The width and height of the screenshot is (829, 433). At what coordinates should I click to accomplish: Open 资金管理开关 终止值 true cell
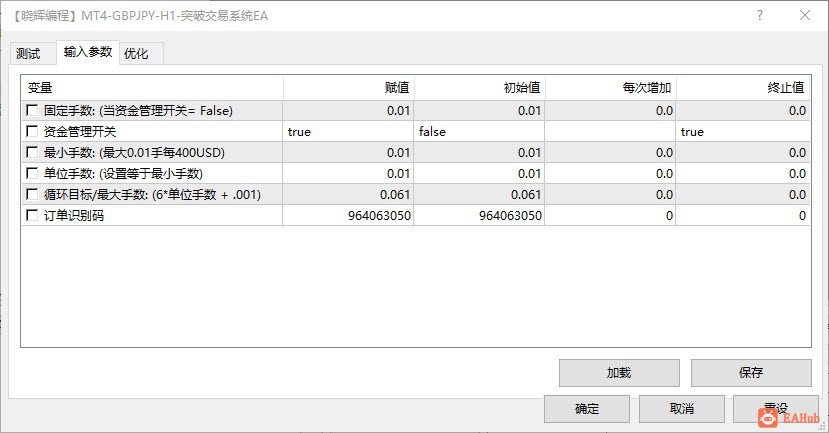tap(743, 132)
